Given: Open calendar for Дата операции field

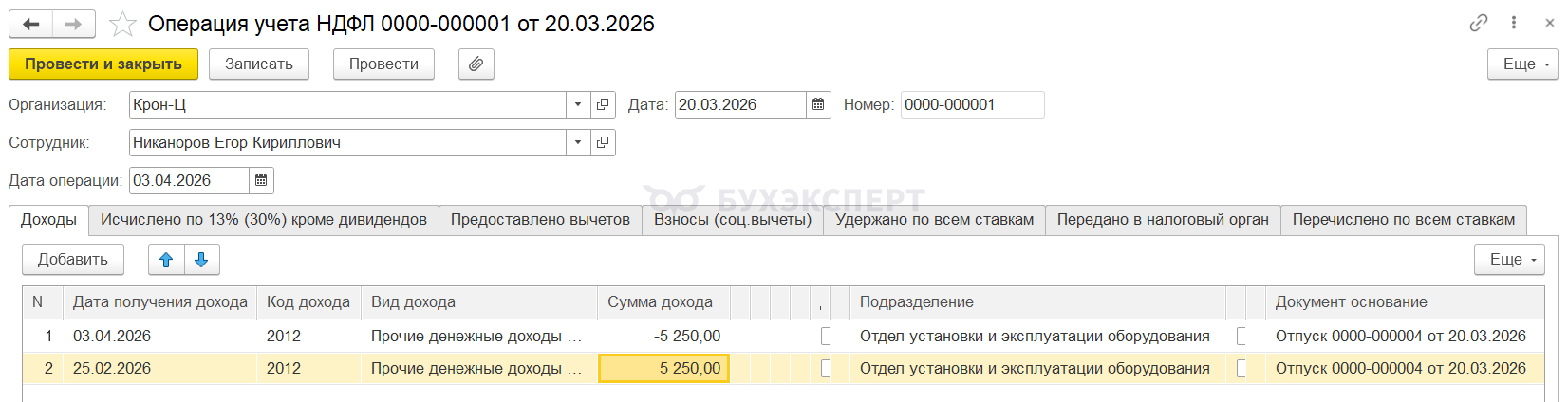Looking at the screenshot, I should tap(261, 180).
